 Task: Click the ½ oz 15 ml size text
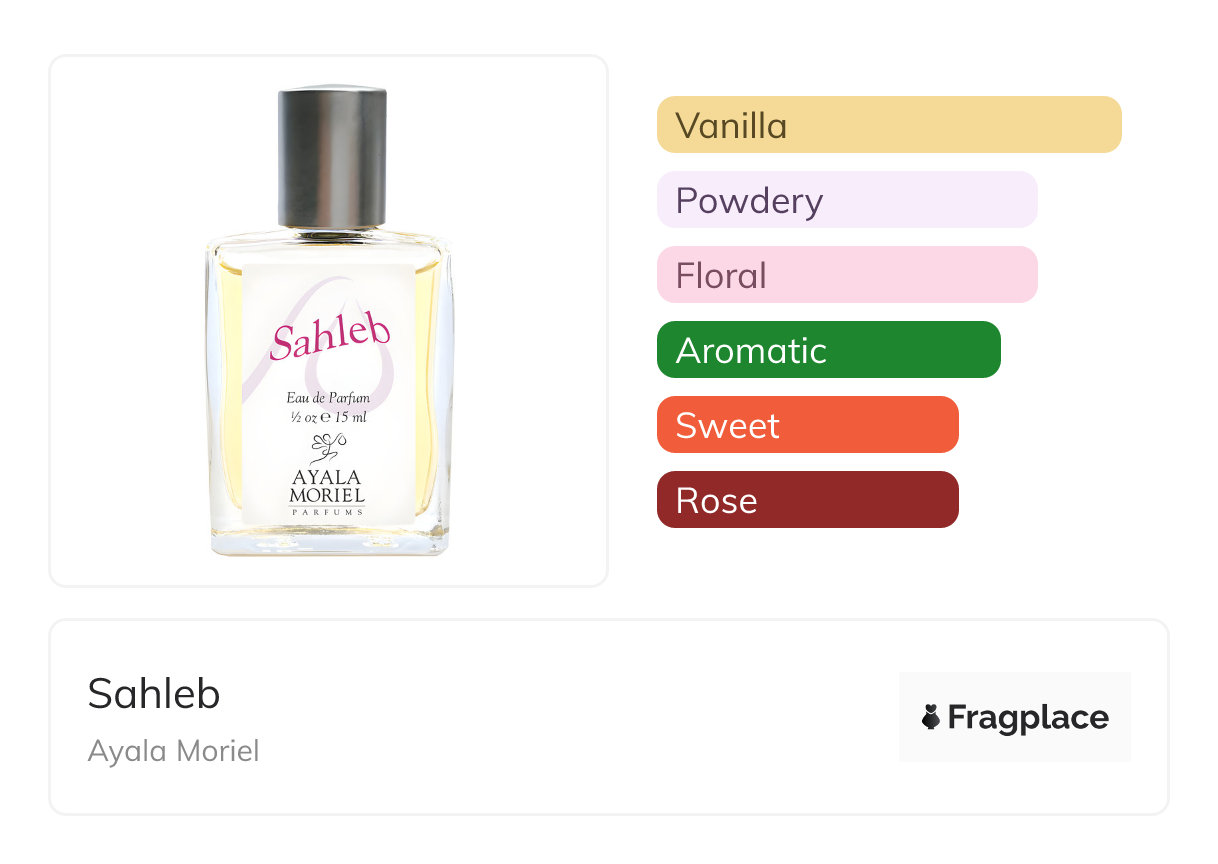point(328,417)
